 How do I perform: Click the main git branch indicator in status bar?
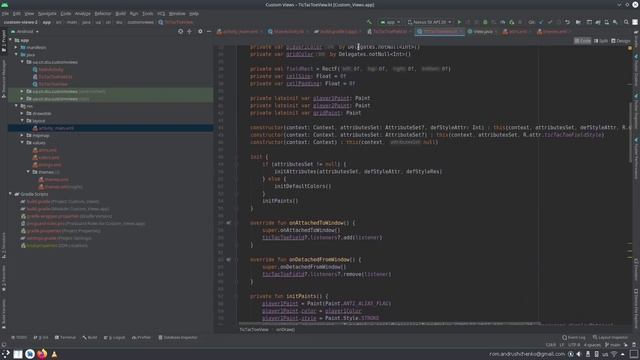pyautogui.click(x=612, y=345)
